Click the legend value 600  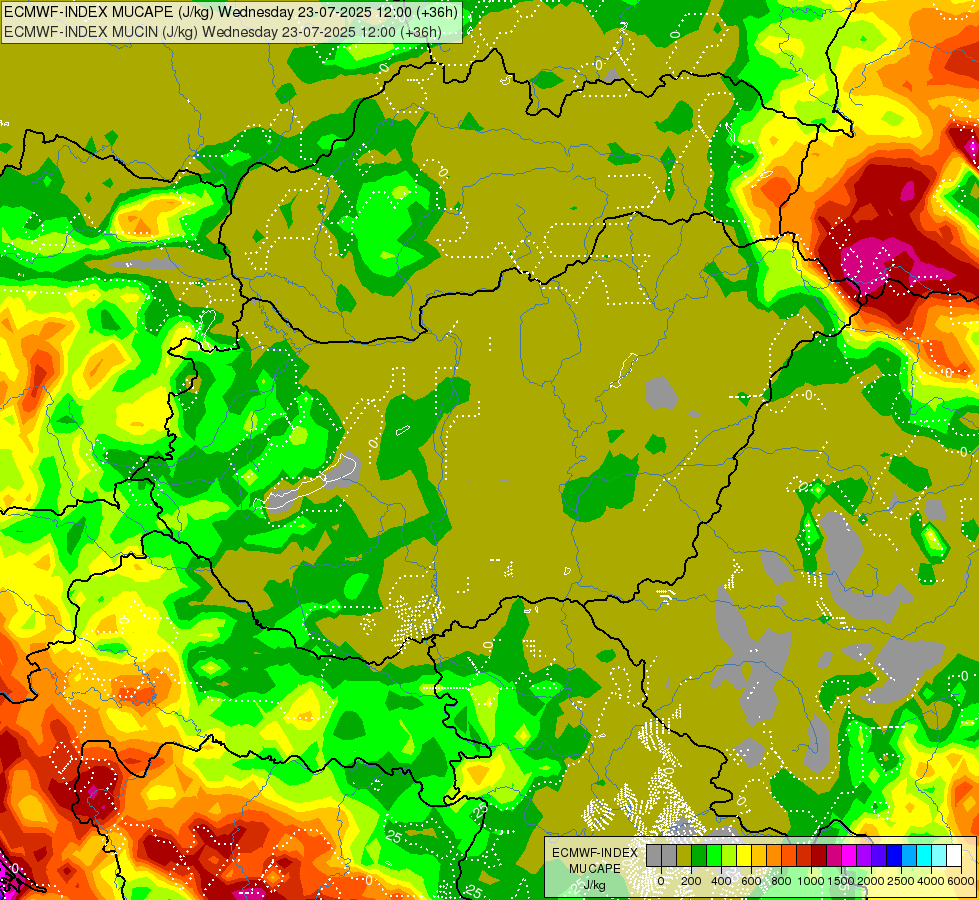click(751, 881)
